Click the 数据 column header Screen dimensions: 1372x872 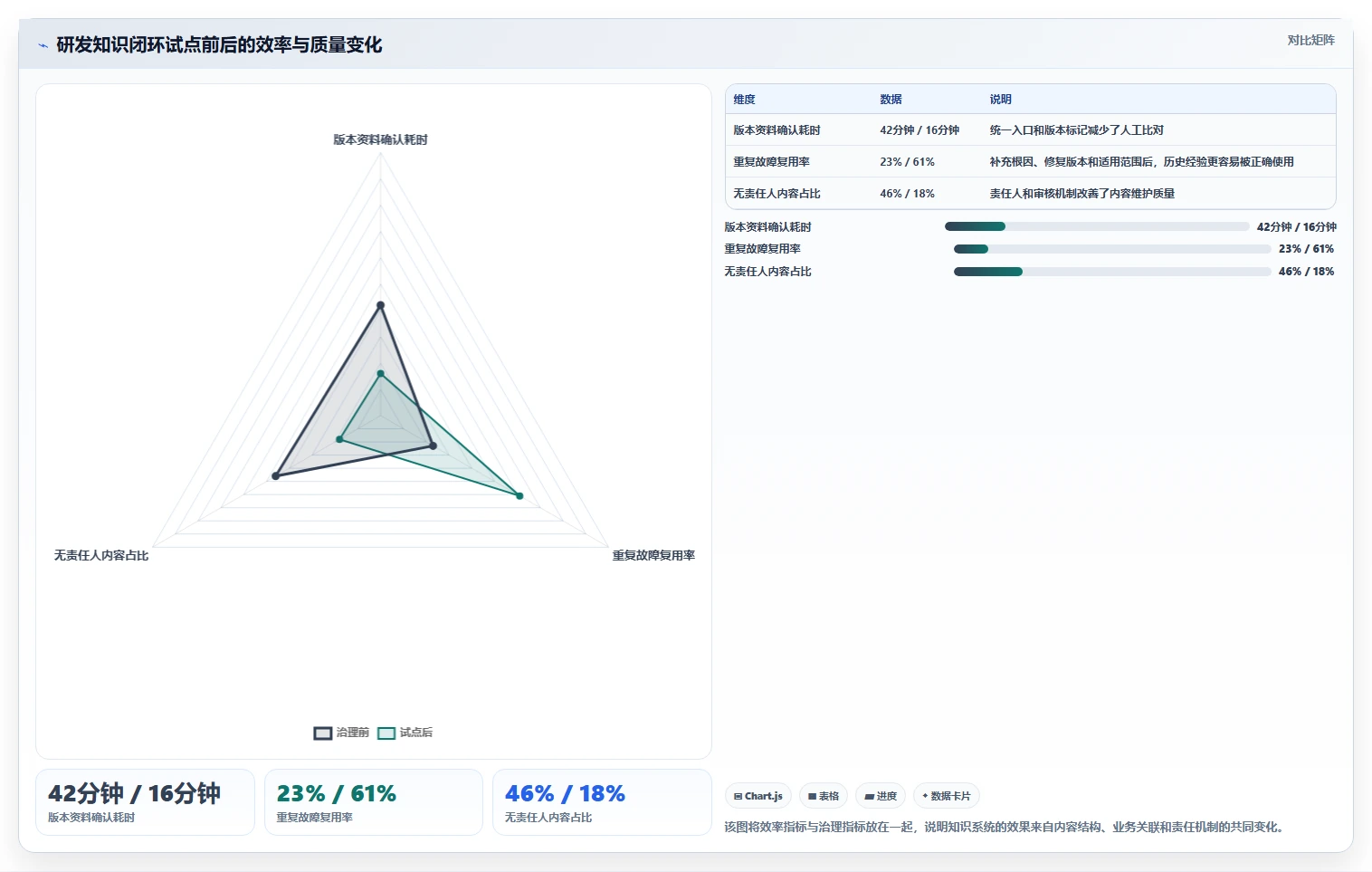pos(891,100)
